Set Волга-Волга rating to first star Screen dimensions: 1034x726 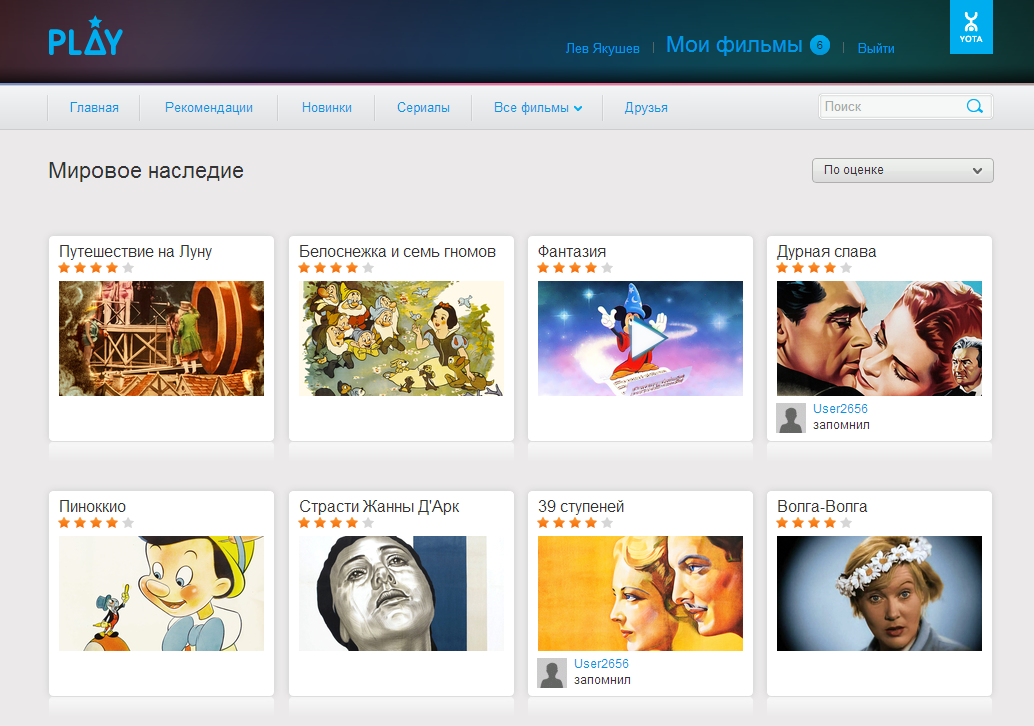click(782, 523)
